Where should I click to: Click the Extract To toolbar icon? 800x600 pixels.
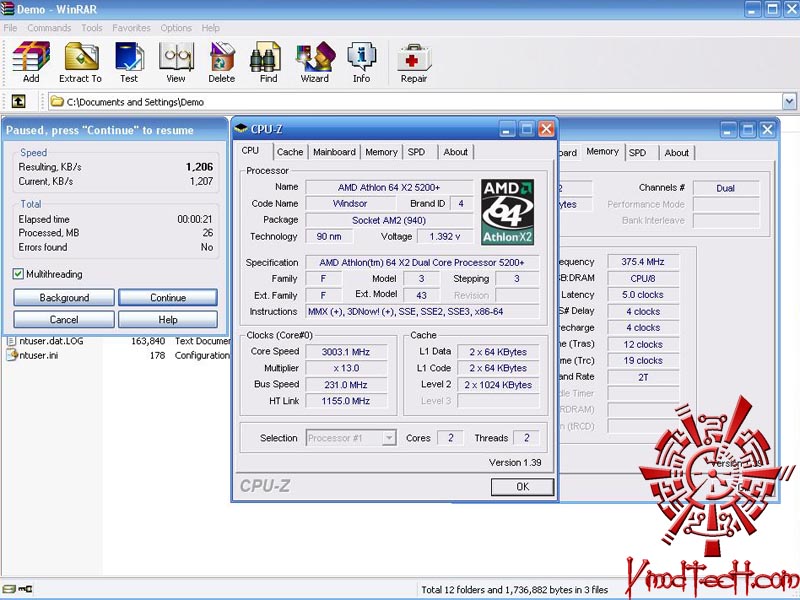(x=81, y=62)
